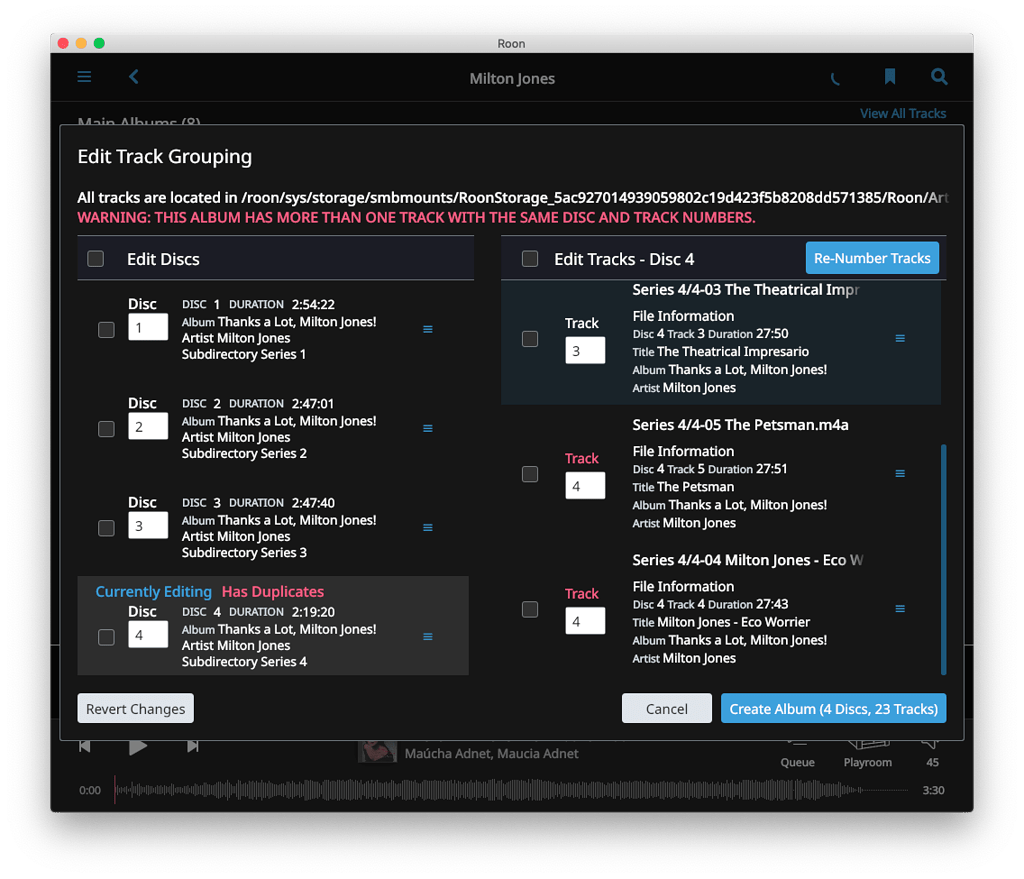Open the options menu for Disc 3

click(x=428, y=527)
